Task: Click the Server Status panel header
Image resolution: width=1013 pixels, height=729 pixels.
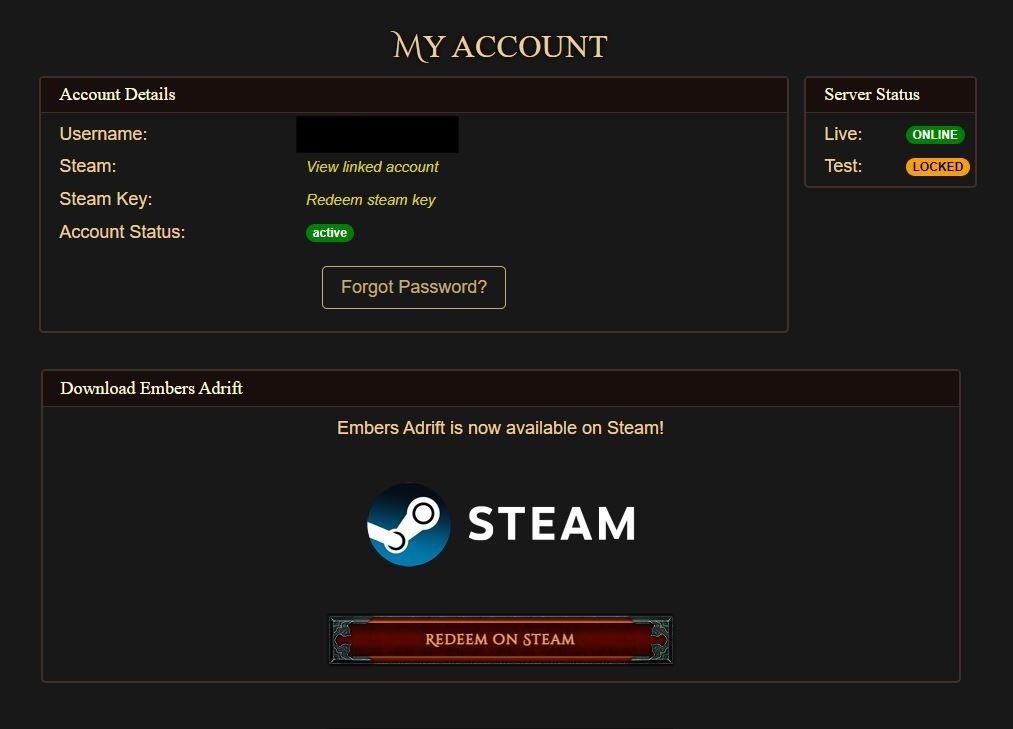Action: click(890, 95)
